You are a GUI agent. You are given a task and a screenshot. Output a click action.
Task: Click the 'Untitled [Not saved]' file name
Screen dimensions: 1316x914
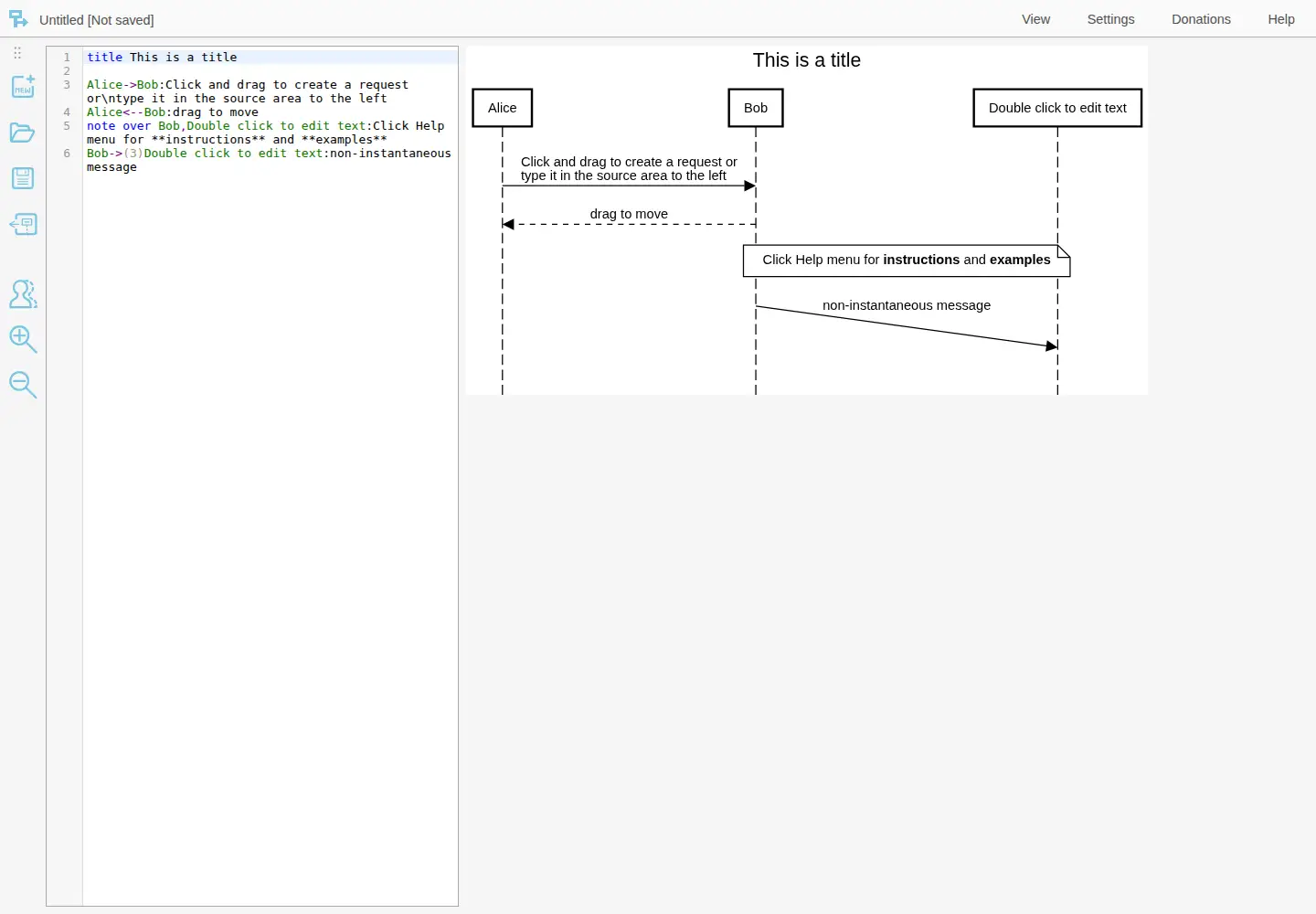97,19
